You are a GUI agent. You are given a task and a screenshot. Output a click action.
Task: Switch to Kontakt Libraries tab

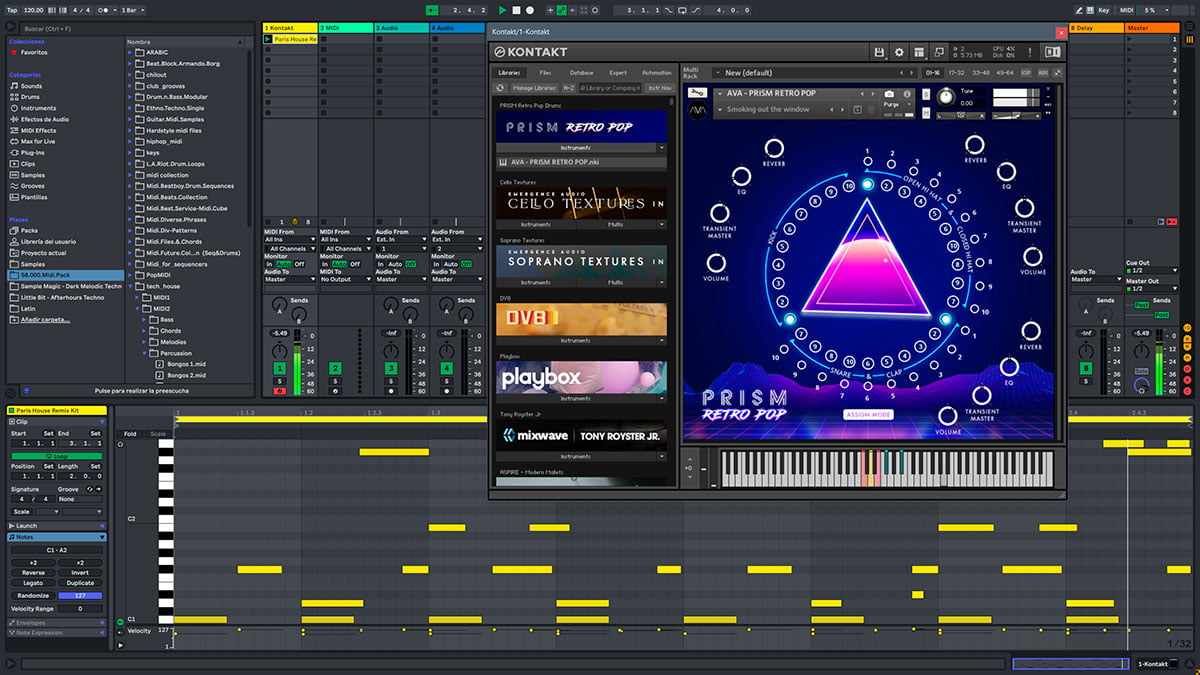[x=509, y=73]
